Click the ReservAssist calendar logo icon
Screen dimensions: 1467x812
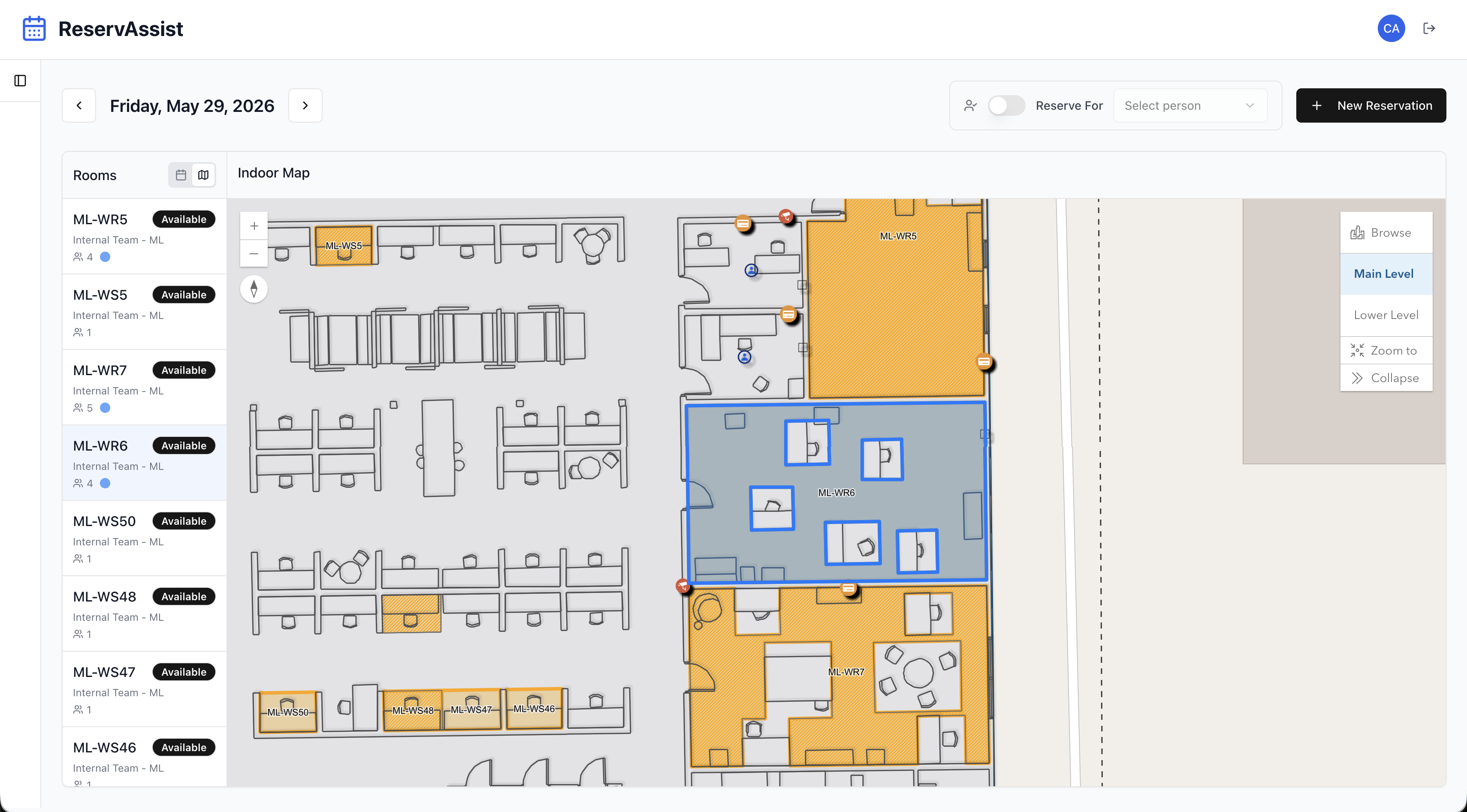[x=33, y=28]
